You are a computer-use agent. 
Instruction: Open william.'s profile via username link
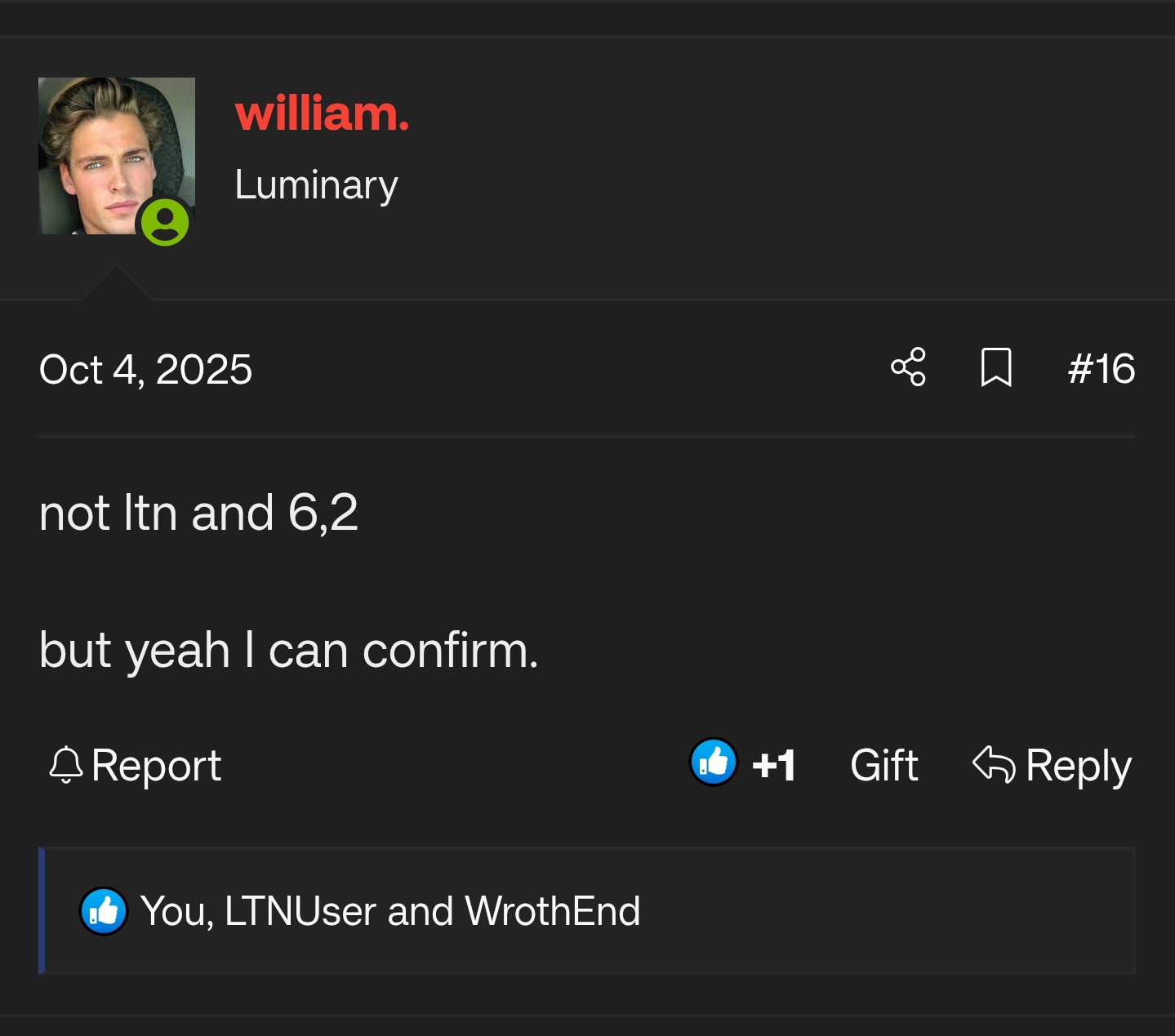click(321, 114)
